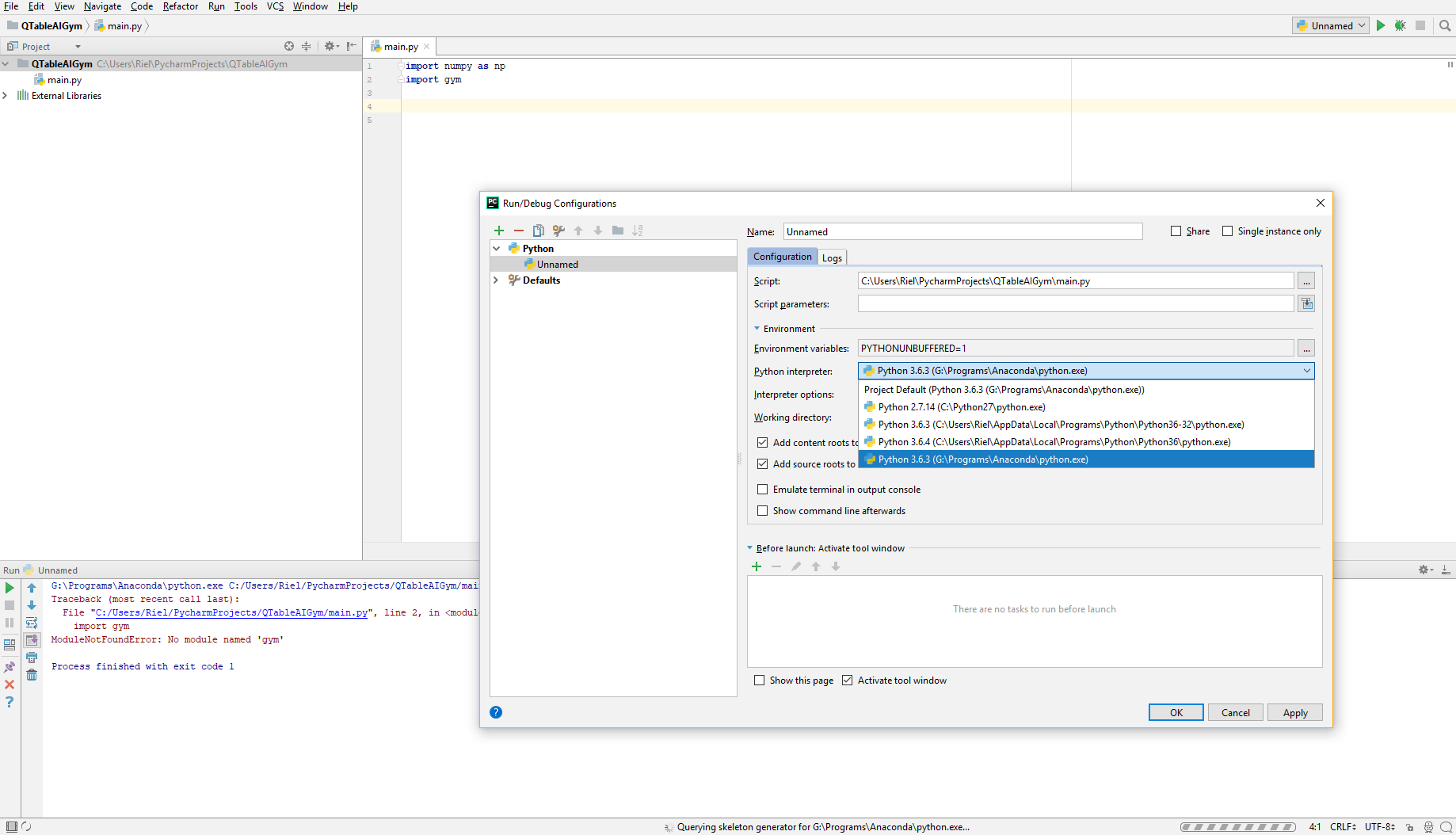Pin the Run tab
1456x835 pixels.
pos(10,667)
